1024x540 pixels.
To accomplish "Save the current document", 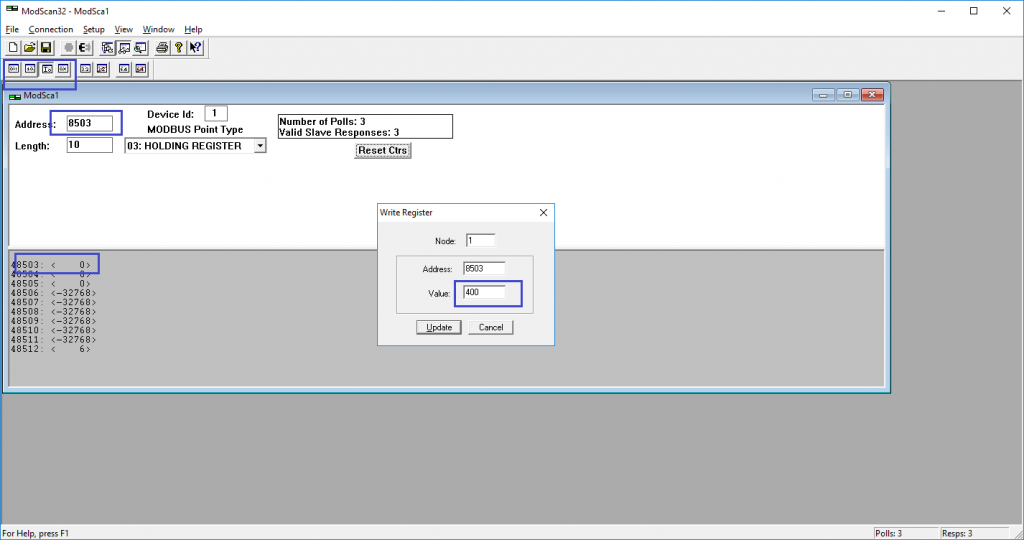I will 46,48.
